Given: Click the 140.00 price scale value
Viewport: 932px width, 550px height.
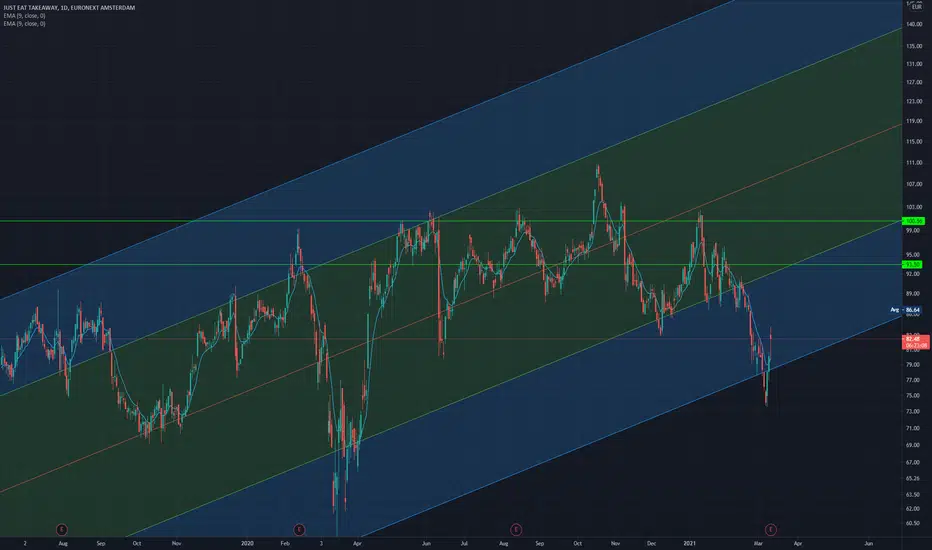Looking at the screenshot, I should (914, 24).
